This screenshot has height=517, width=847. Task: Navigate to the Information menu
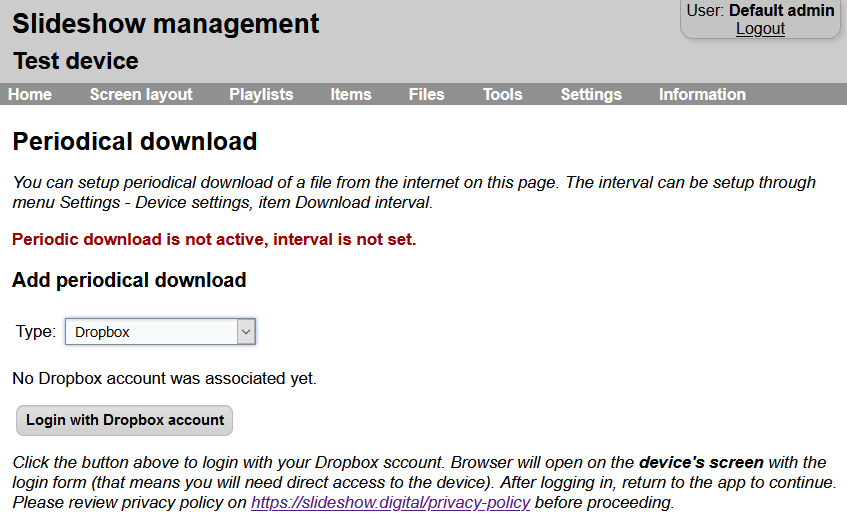click(702, 94)
